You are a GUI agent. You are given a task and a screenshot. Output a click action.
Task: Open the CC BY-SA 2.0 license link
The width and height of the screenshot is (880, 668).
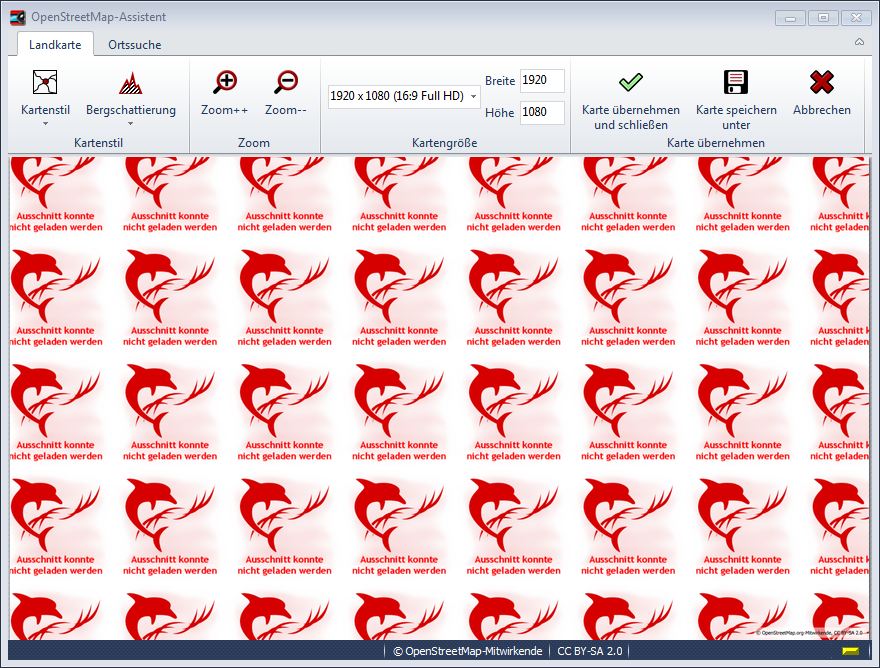click(x=589, y=651)
